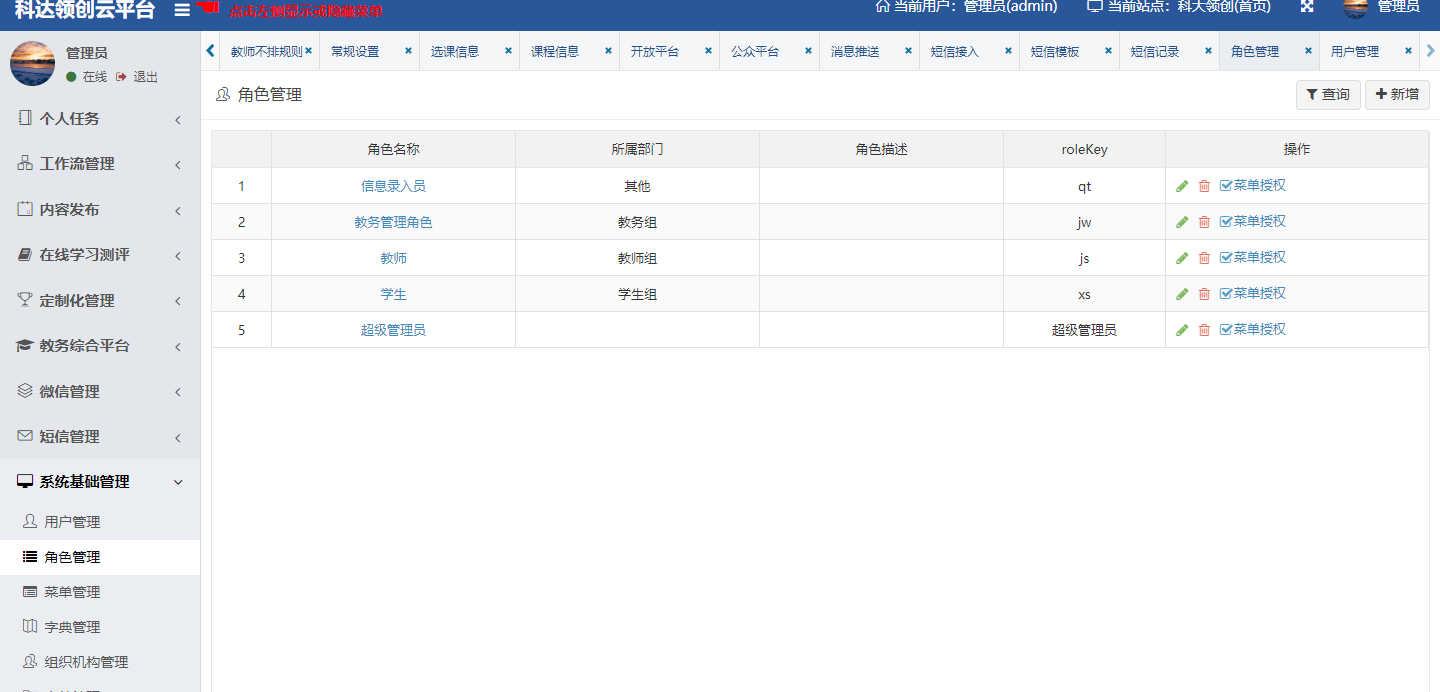The image size is (1440, 692).
Task: Open the admin avatar in top right
Action: [1355, 7]
